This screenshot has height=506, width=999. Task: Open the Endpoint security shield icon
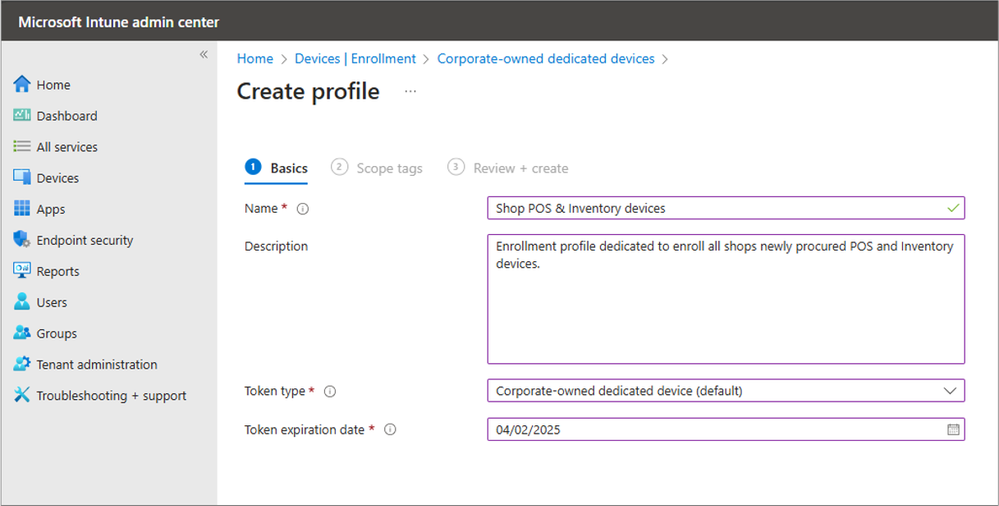pos(22,240)
